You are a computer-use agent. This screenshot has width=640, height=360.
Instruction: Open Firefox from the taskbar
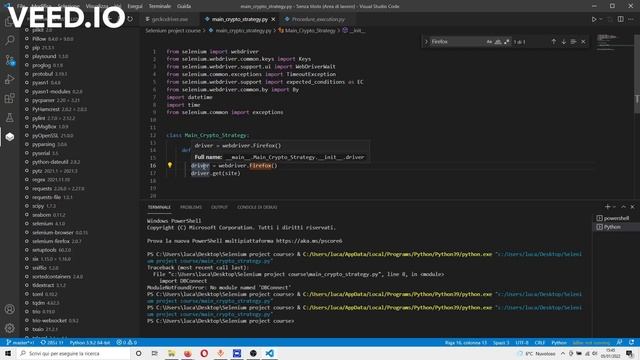(x=188, y=353)
